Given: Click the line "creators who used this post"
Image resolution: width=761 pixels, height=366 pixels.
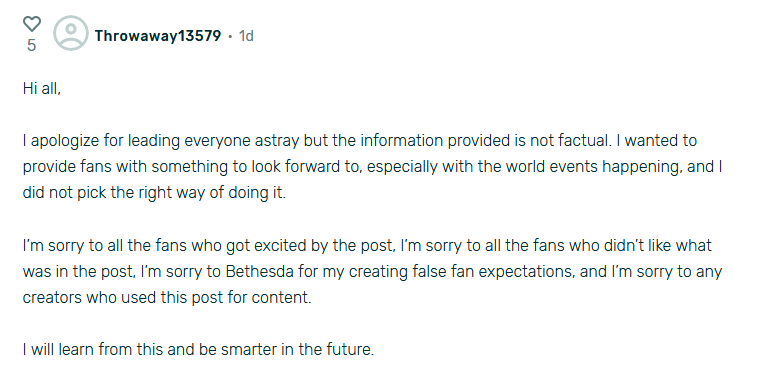Looking at the screenshot, I should click(x=167, y=298).
